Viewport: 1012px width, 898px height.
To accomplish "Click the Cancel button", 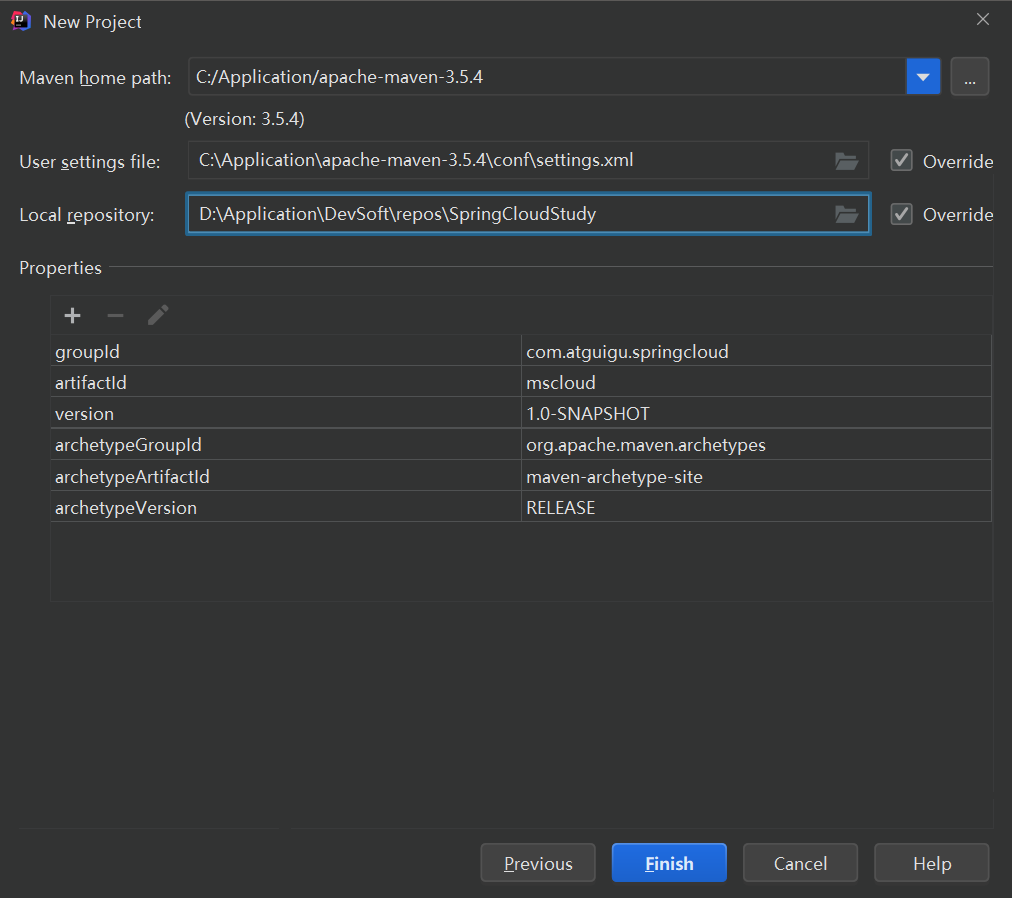I will tap(800, 863).
